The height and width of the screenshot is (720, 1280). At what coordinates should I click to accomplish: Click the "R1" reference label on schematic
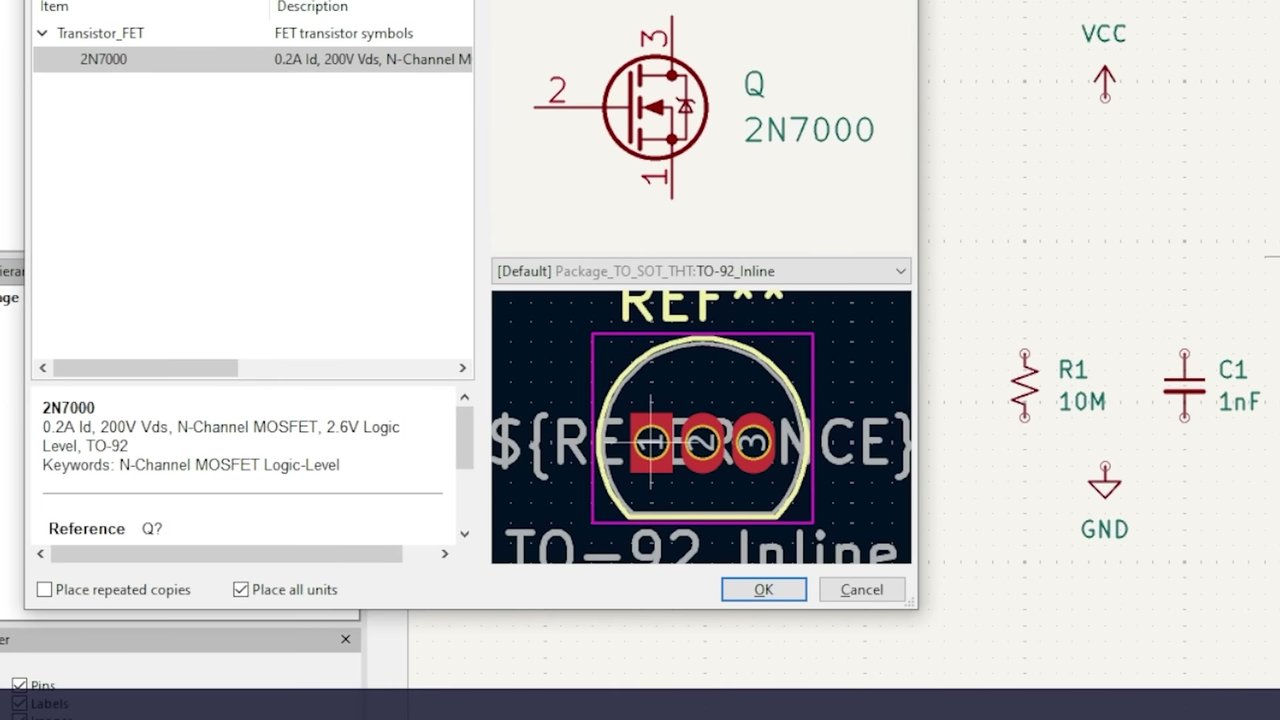tap(1073, 370)
